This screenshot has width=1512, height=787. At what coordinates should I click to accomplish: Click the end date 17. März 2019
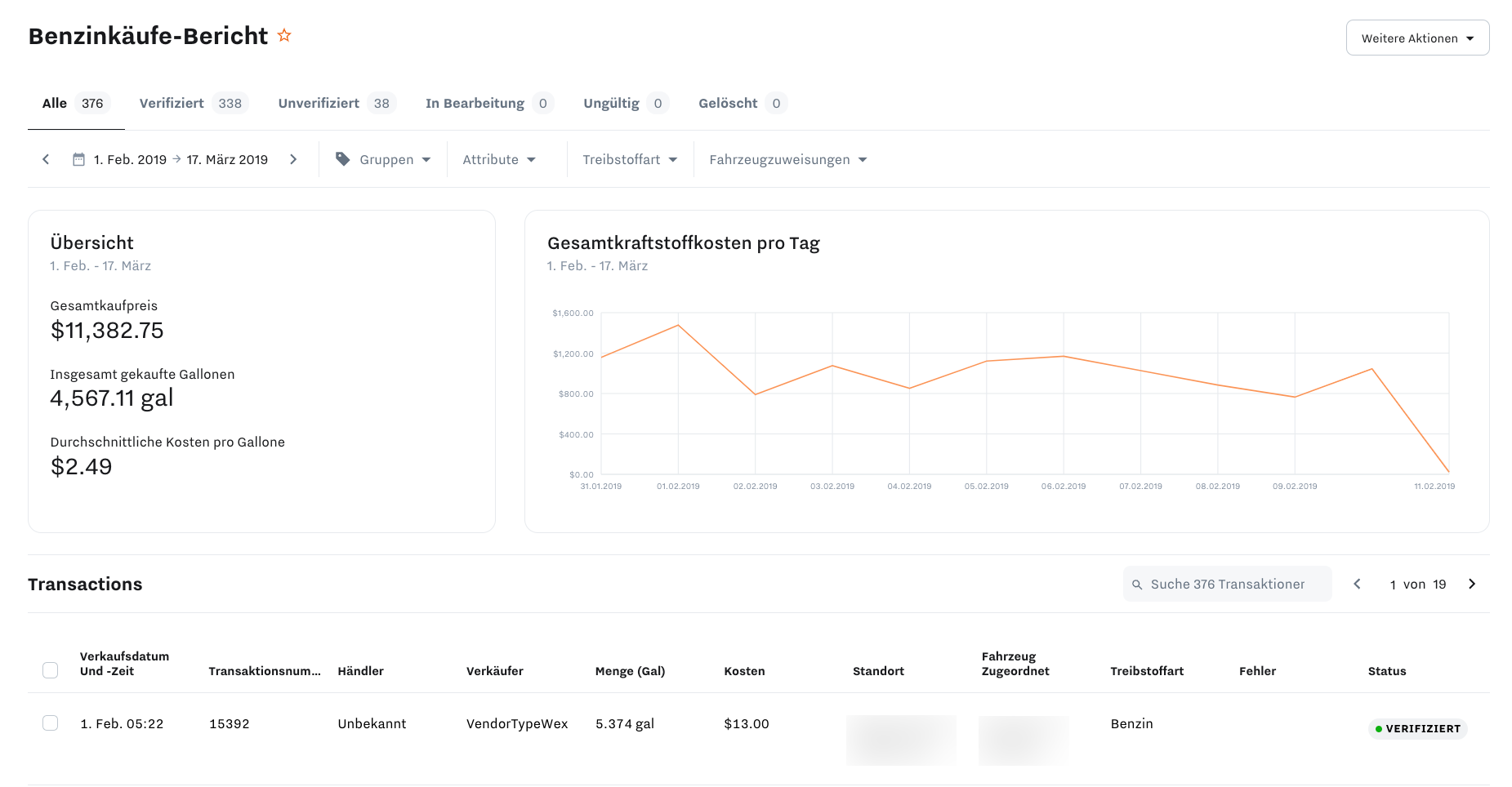click(x=227, y=159)
